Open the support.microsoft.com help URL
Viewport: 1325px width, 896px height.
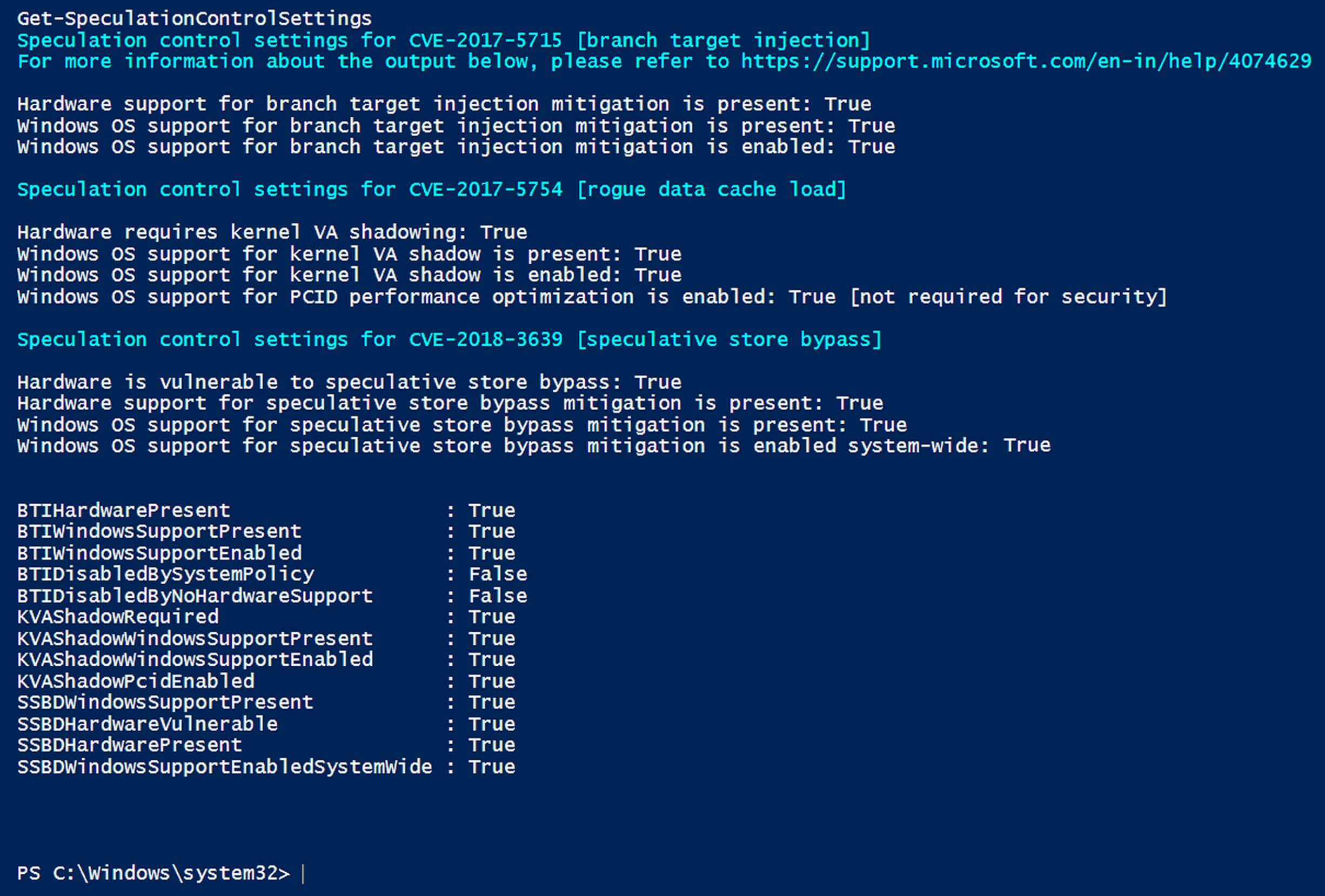click(1026, 62)
